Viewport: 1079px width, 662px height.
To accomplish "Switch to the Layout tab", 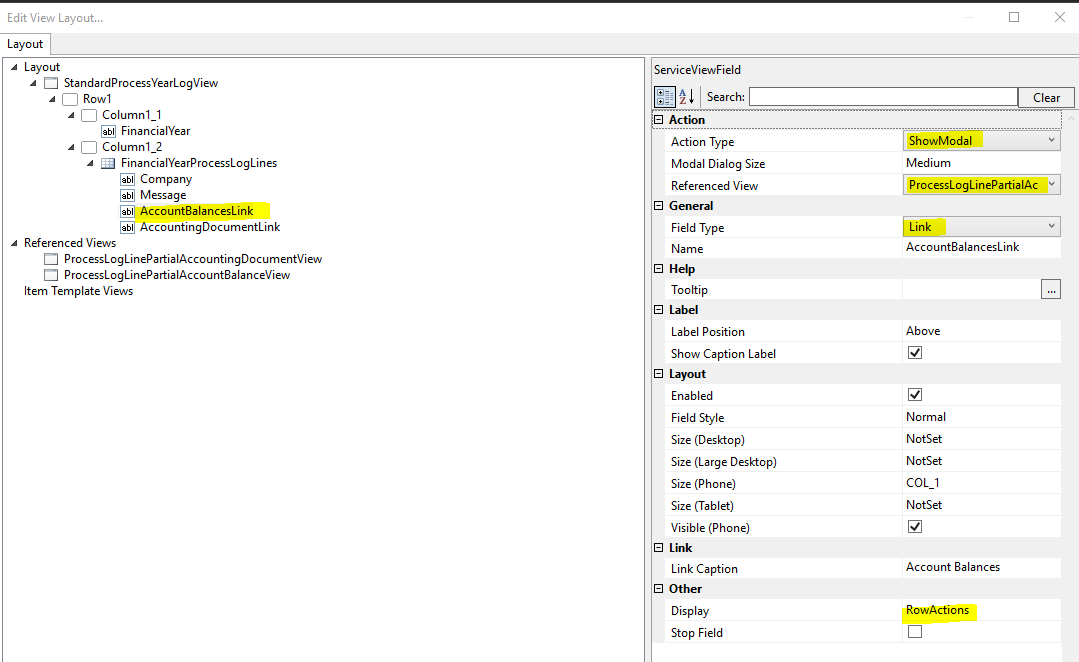I will click(25, 44).
